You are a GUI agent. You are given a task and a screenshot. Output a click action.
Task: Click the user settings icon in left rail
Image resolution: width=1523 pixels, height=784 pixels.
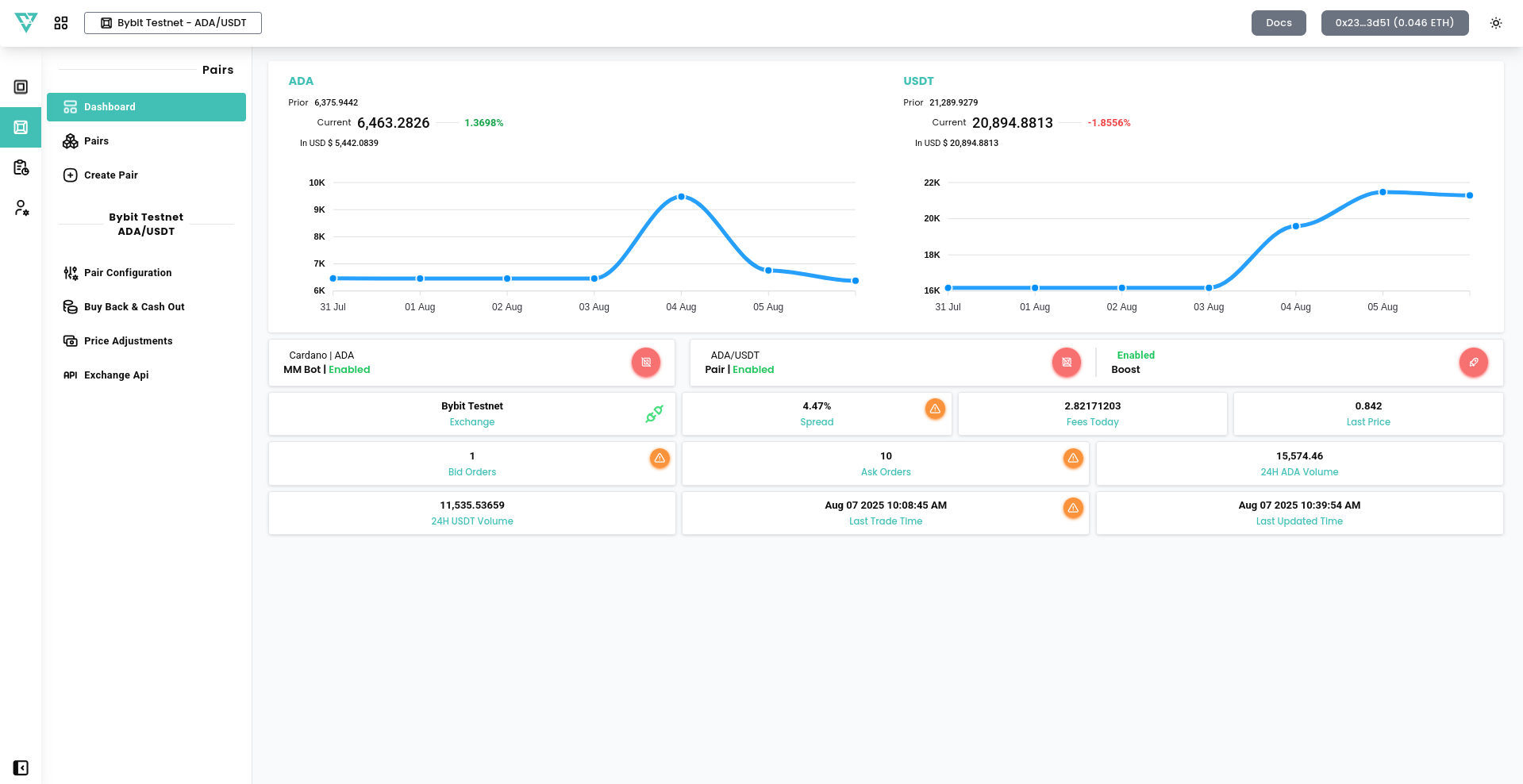pyautogui.click(x=21, y=208)
